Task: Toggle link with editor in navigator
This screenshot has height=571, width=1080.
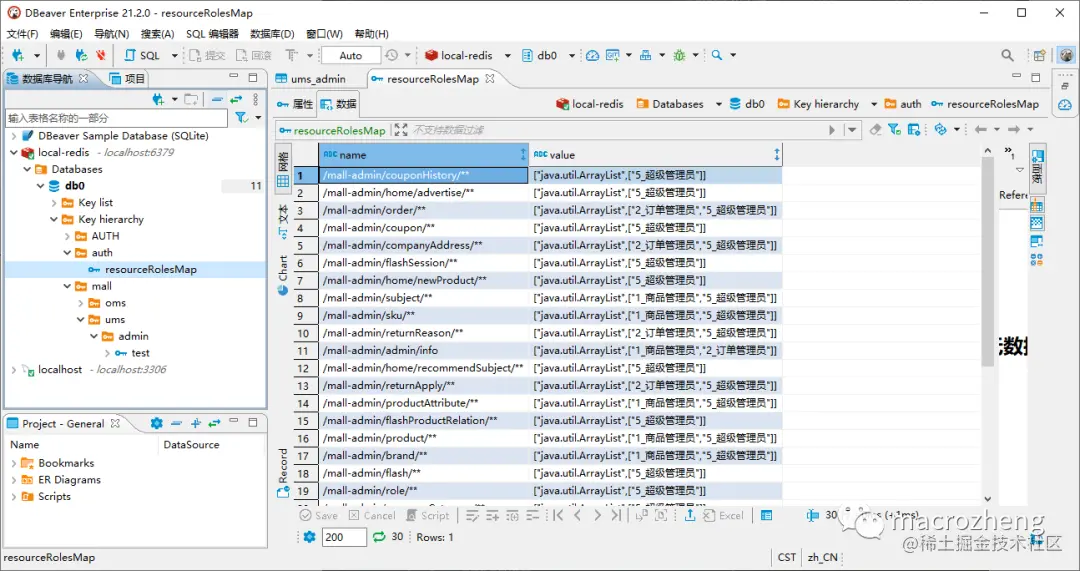Action: click(236, 99)
